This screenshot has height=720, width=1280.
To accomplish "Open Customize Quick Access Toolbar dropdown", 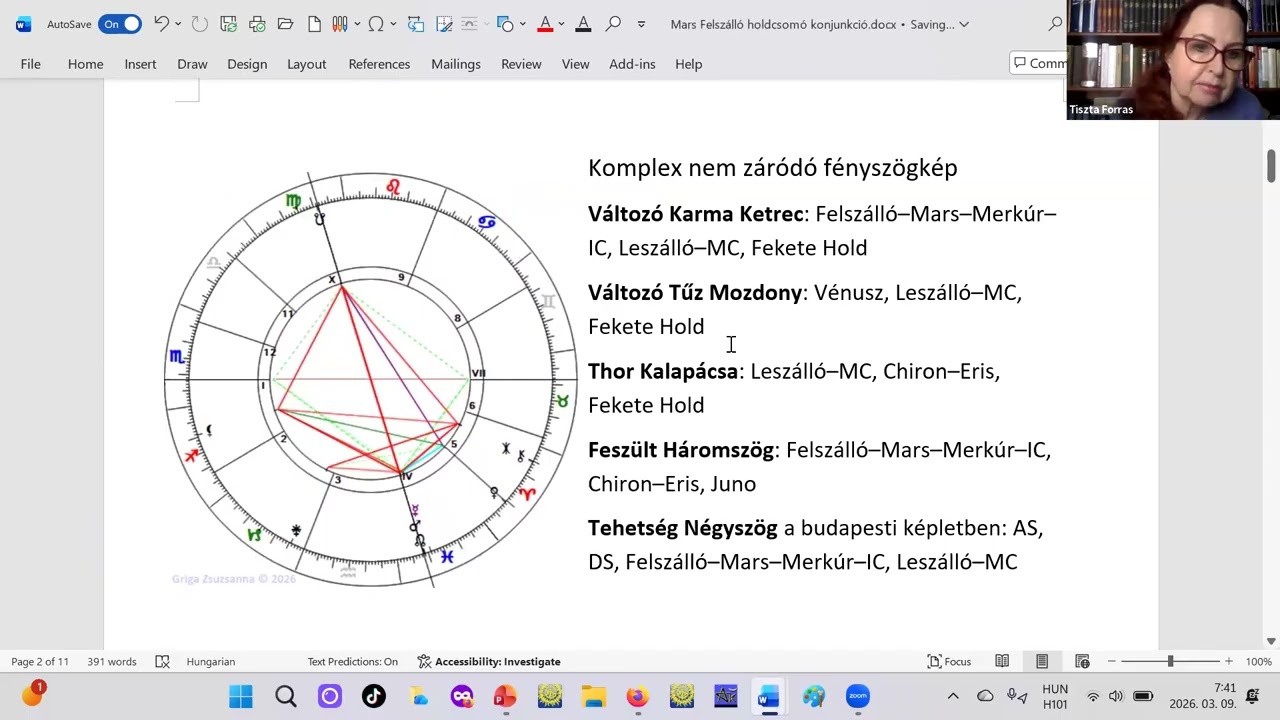I will (641, 24).
